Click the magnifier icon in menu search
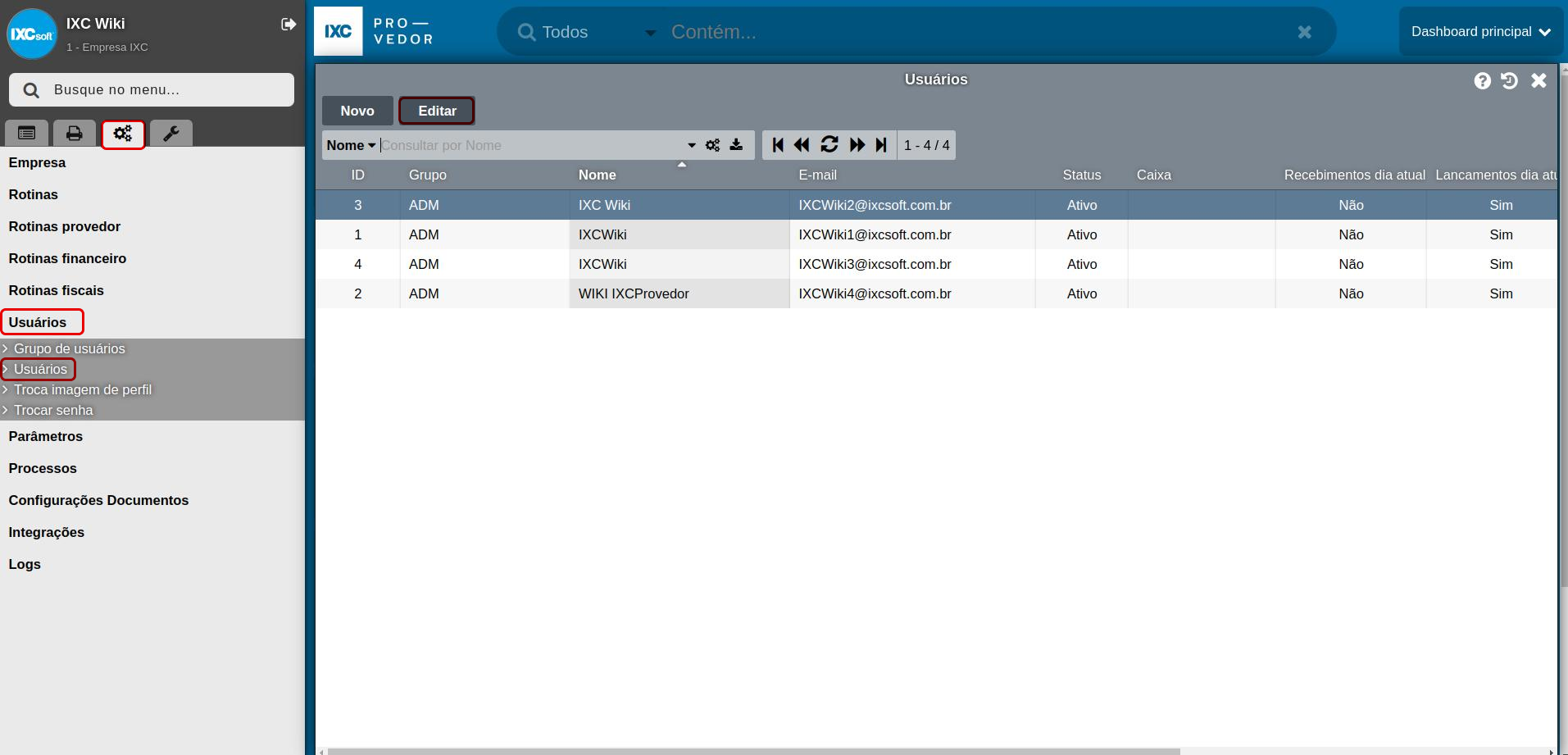 31,90
